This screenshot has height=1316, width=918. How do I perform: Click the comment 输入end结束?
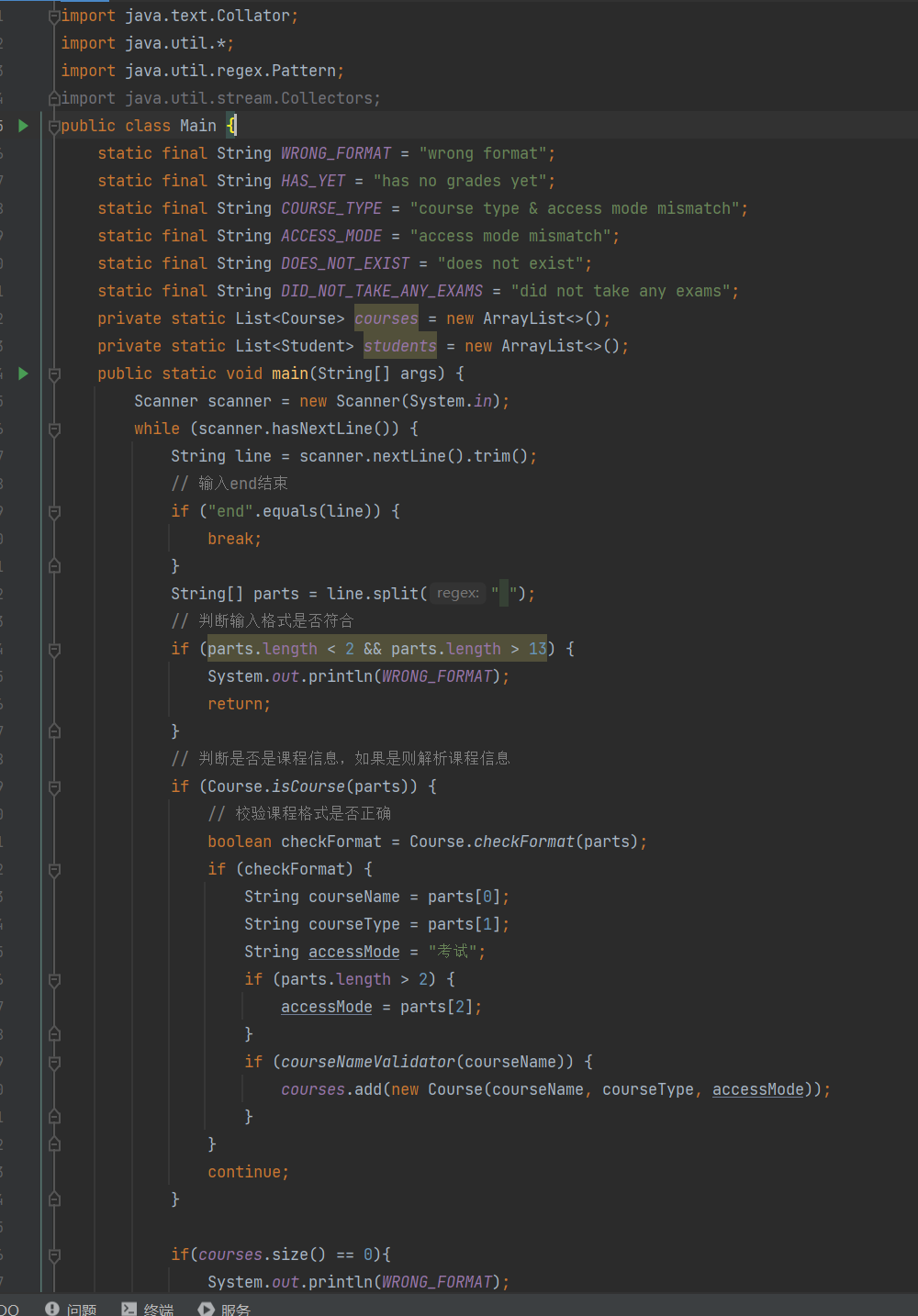pos(229,484)
